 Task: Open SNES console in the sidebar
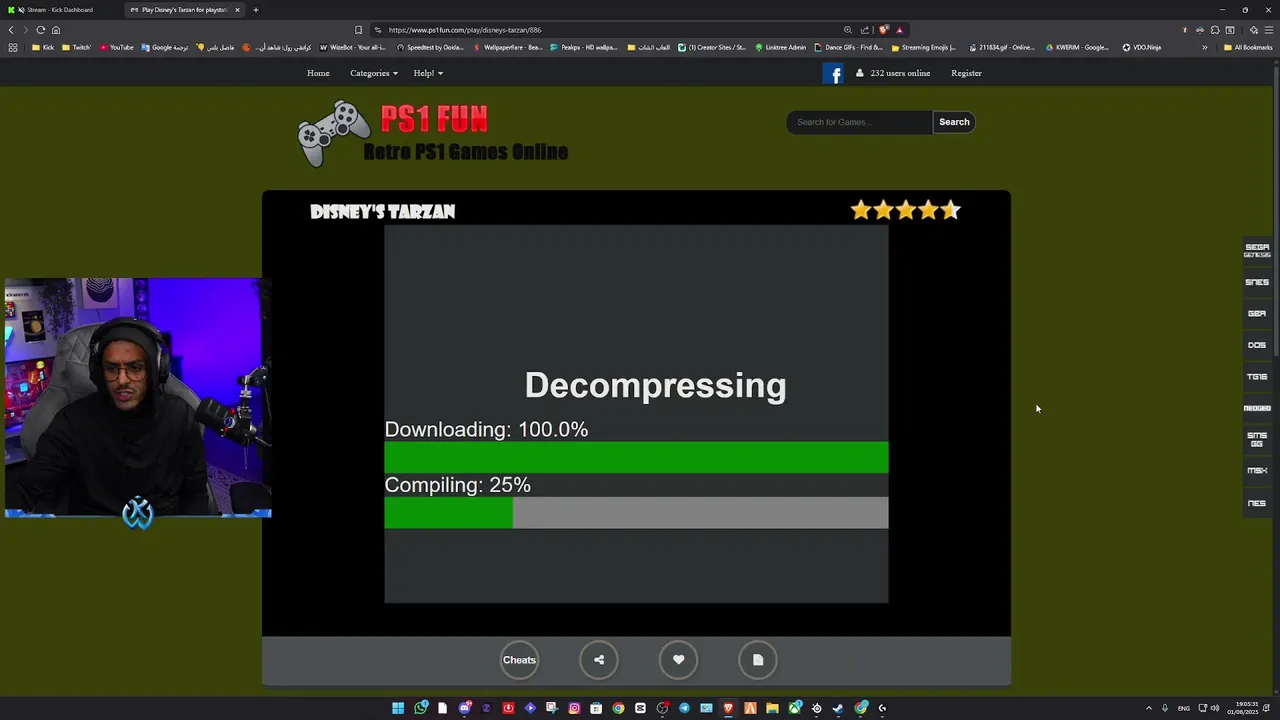[x=1257, y=282]
